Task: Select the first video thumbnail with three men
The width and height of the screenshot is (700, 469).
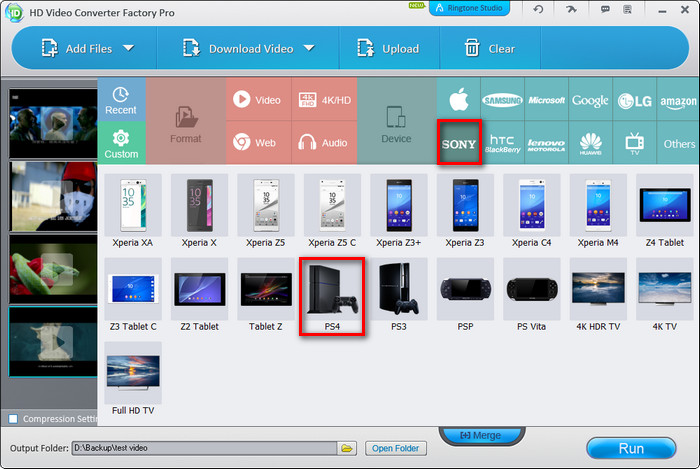Action: pyautogui.click(x=53, y=124)
